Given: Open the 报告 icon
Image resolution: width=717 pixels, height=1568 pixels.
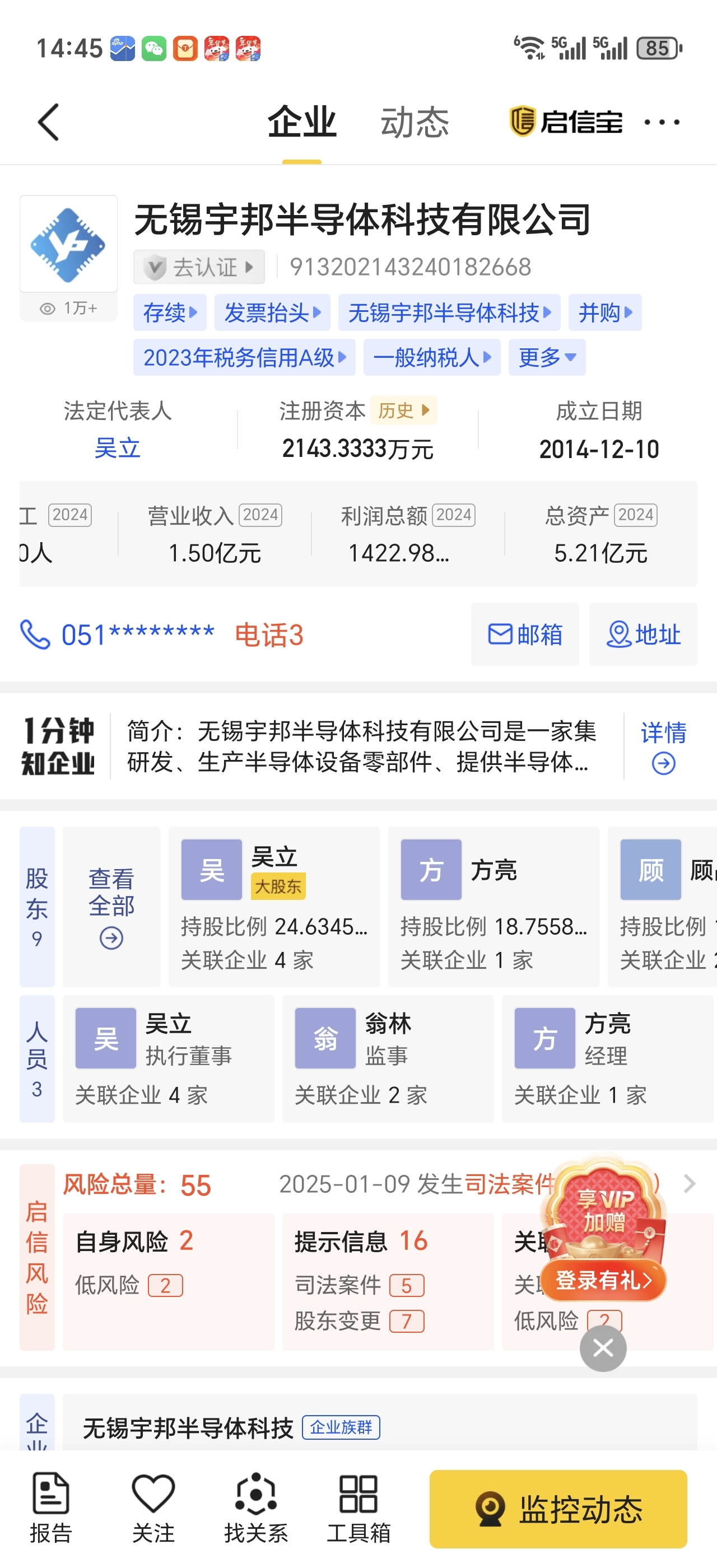Looking at the screenshot, I should tap(51, 1507).
